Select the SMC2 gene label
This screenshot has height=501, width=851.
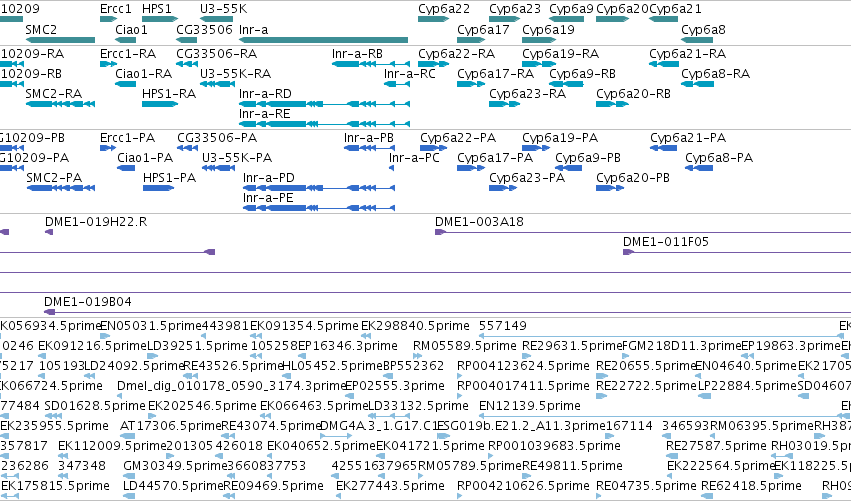[41, 29]
